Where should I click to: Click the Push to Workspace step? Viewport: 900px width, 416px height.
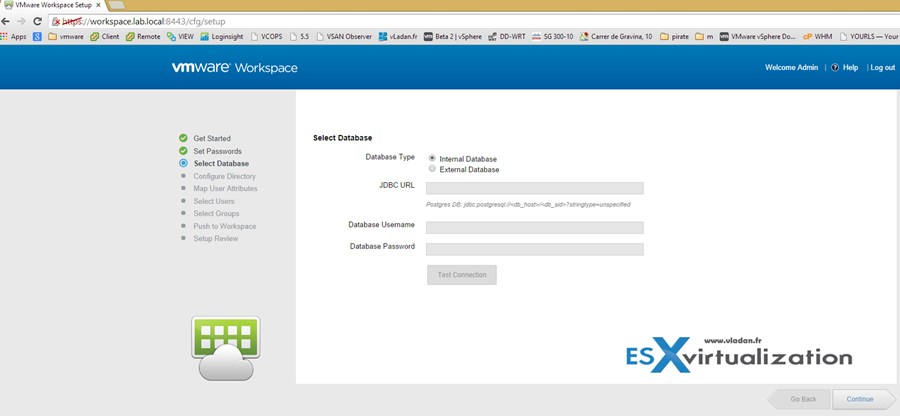pyautogui.click(x=224, y=226)
